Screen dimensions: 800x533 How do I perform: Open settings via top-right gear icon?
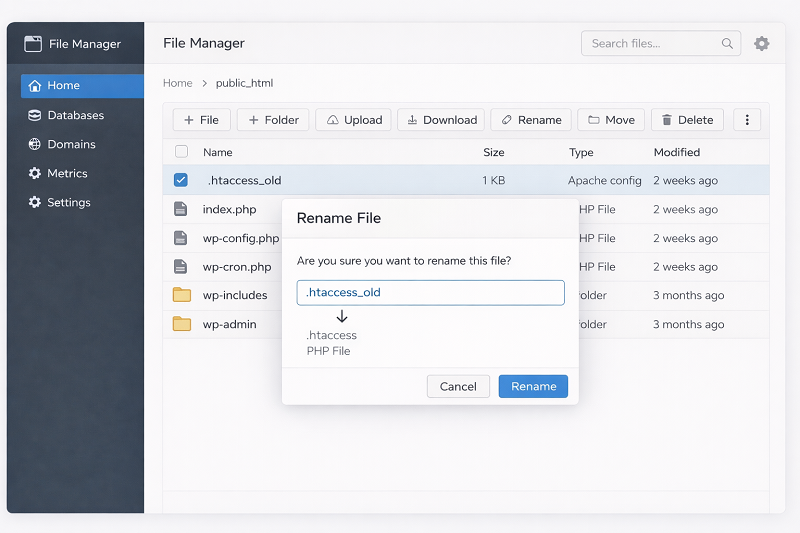[x=762, y=43]
